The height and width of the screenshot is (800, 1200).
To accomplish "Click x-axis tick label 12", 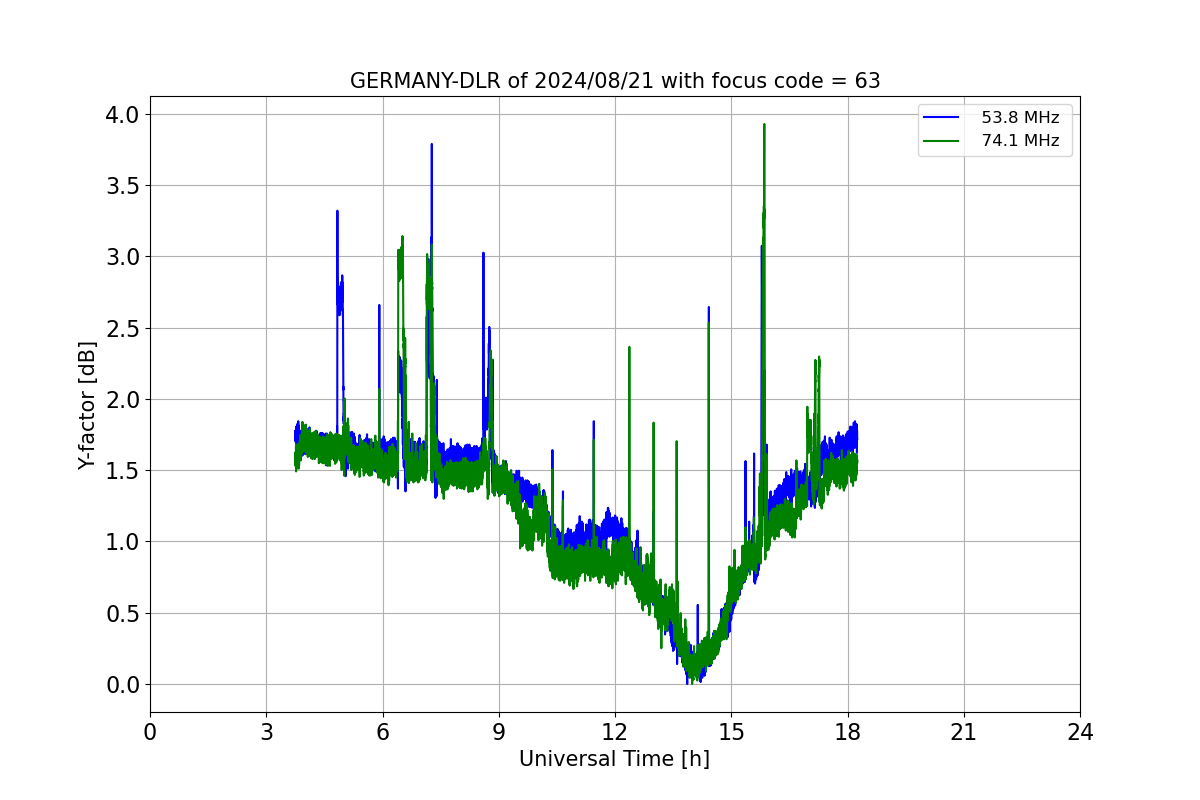I will tap(615, 732).
